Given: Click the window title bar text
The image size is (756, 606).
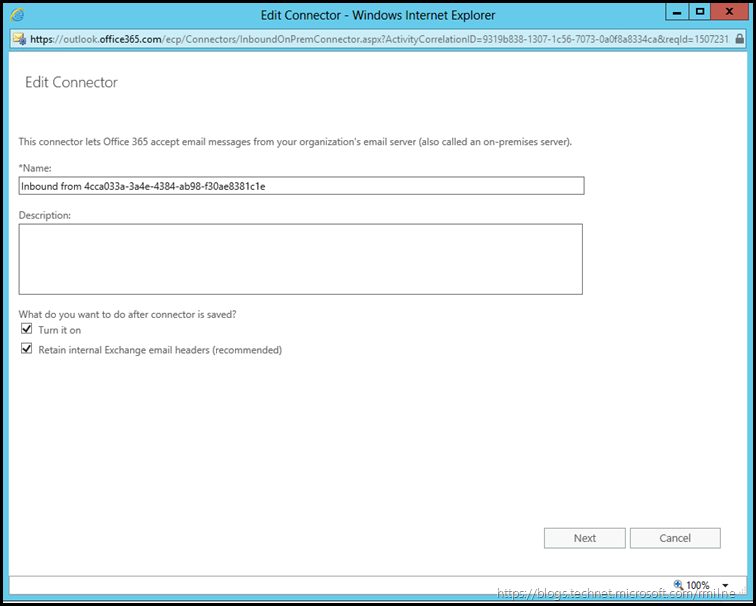Looking at the screenshot, I should click(377, 15).
